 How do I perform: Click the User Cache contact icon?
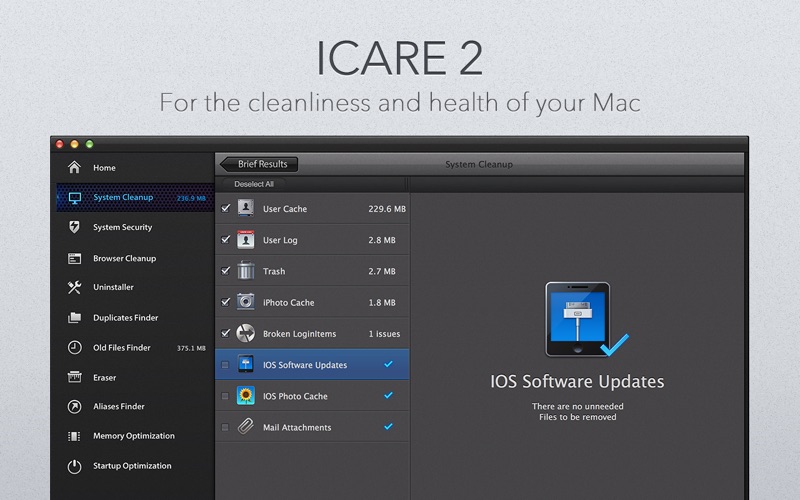coord(245,208)
